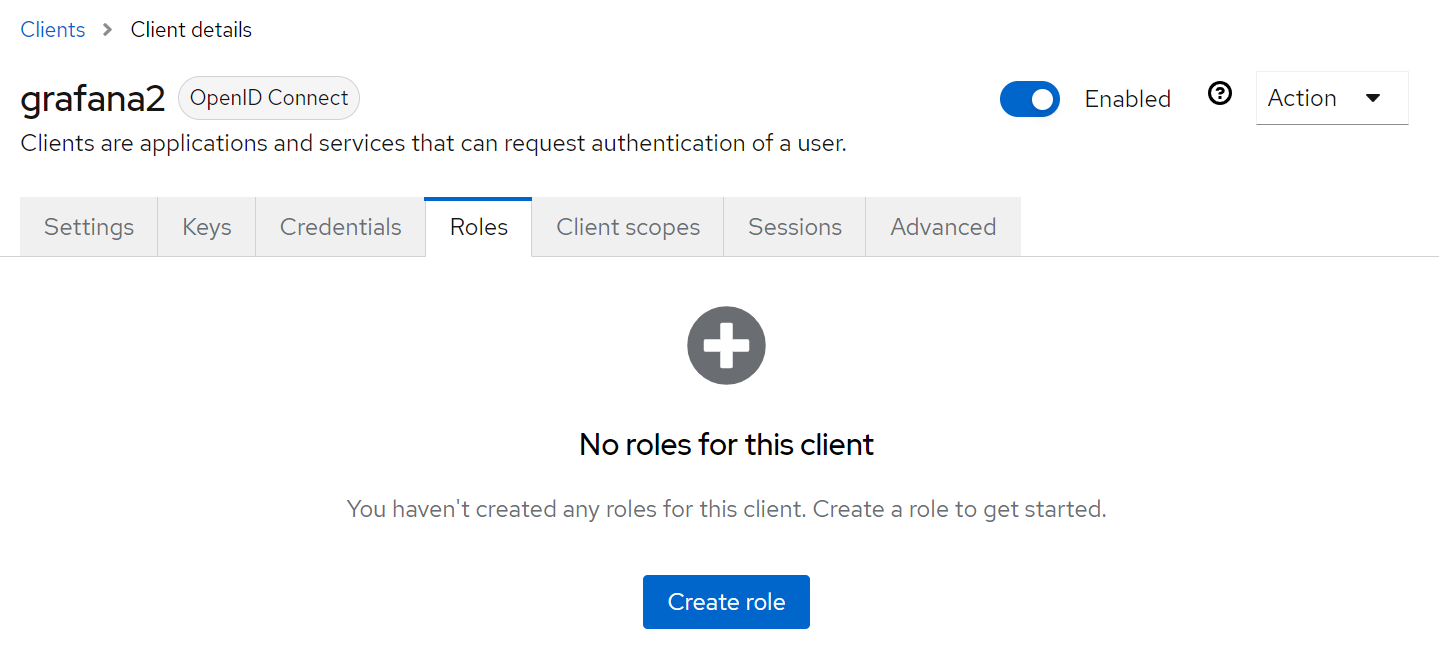
Task: Go to the Credentials tab
Action: 341,227
